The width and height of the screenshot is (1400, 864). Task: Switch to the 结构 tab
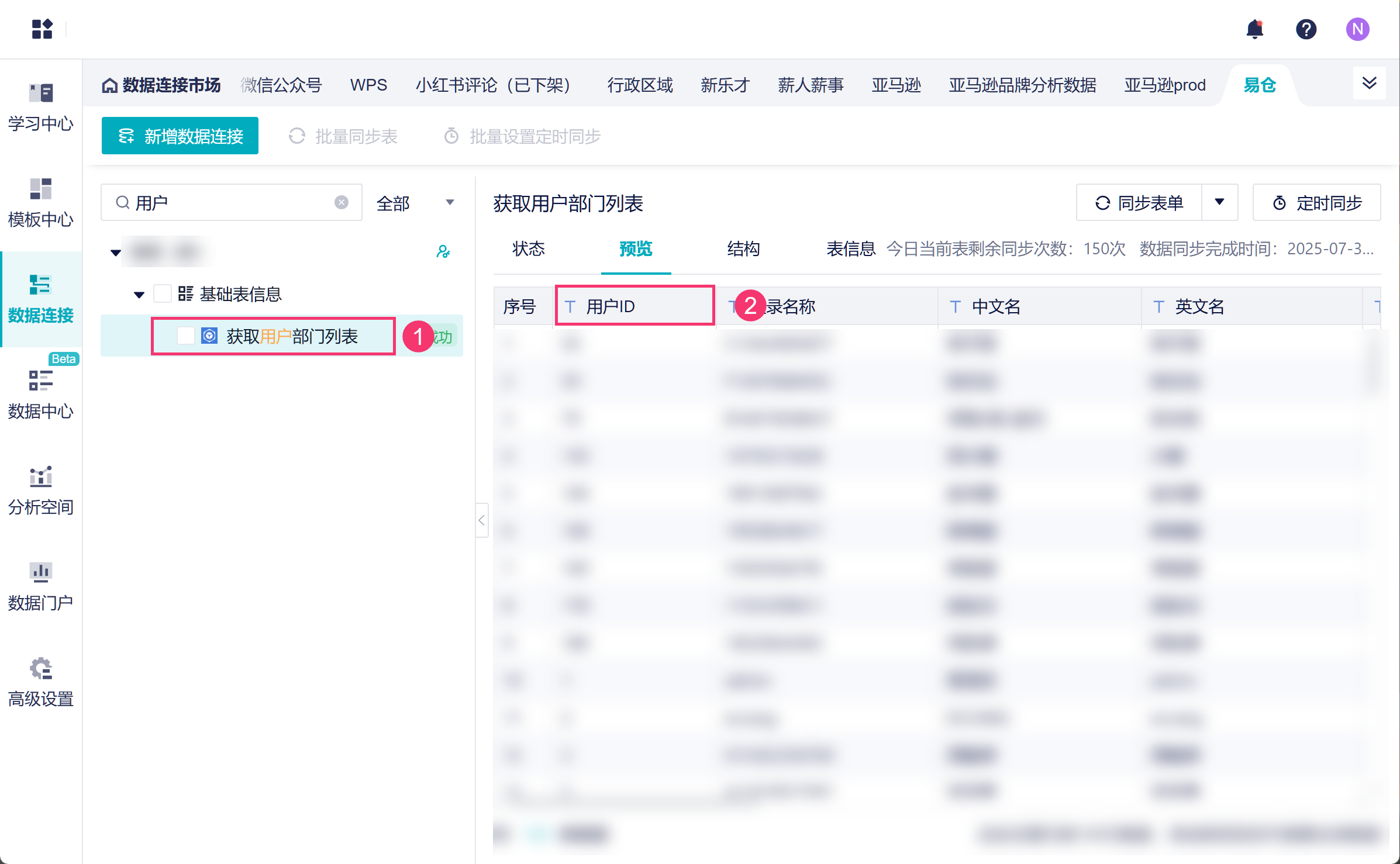[x=743, y=249]
